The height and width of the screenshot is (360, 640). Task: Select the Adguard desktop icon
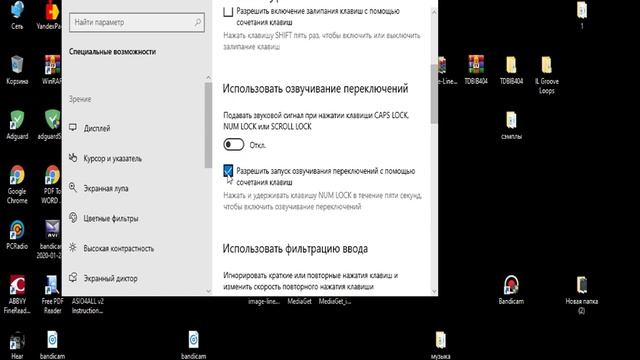point(17,124)
